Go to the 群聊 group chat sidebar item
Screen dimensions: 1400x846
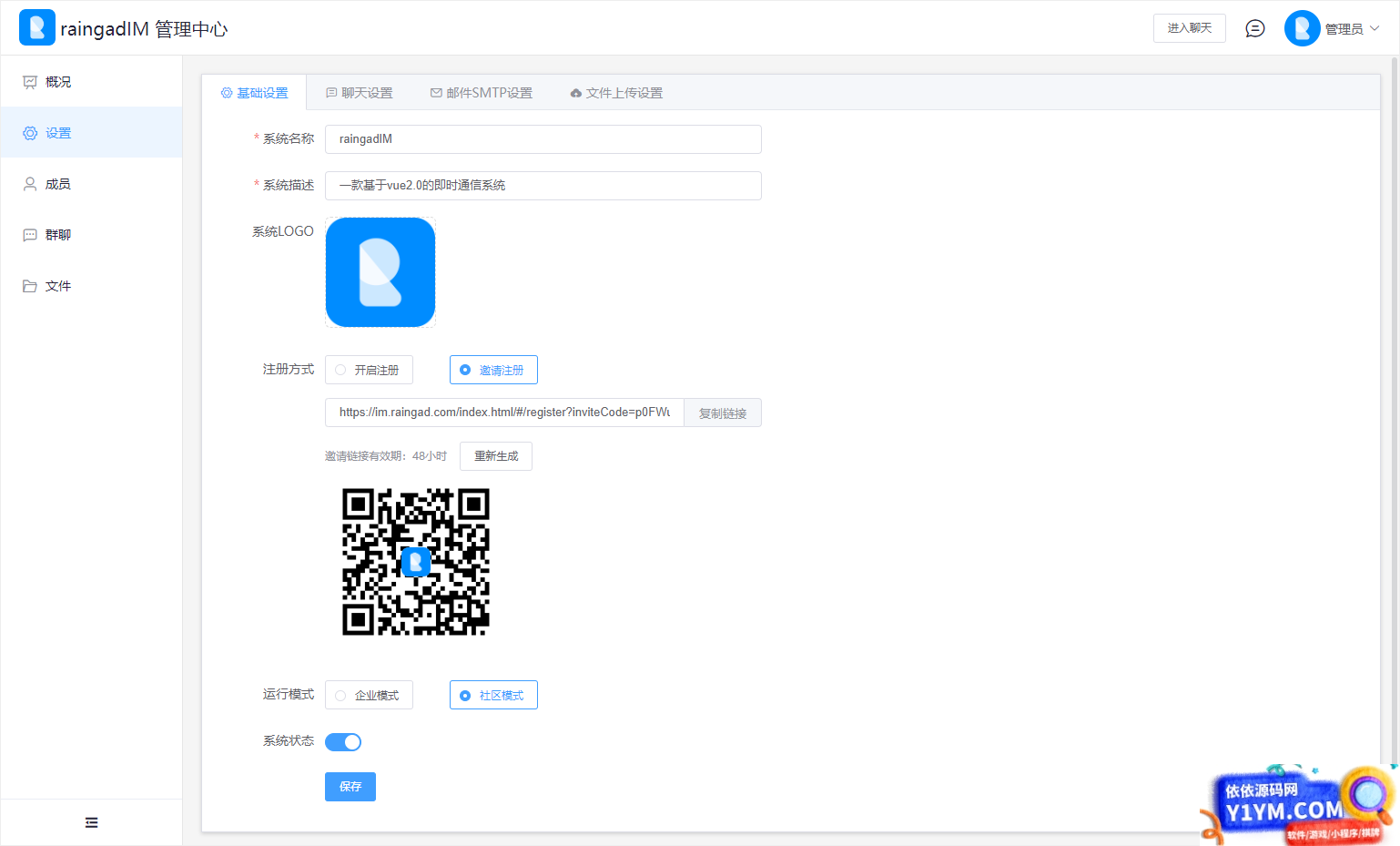pos(91,235)
